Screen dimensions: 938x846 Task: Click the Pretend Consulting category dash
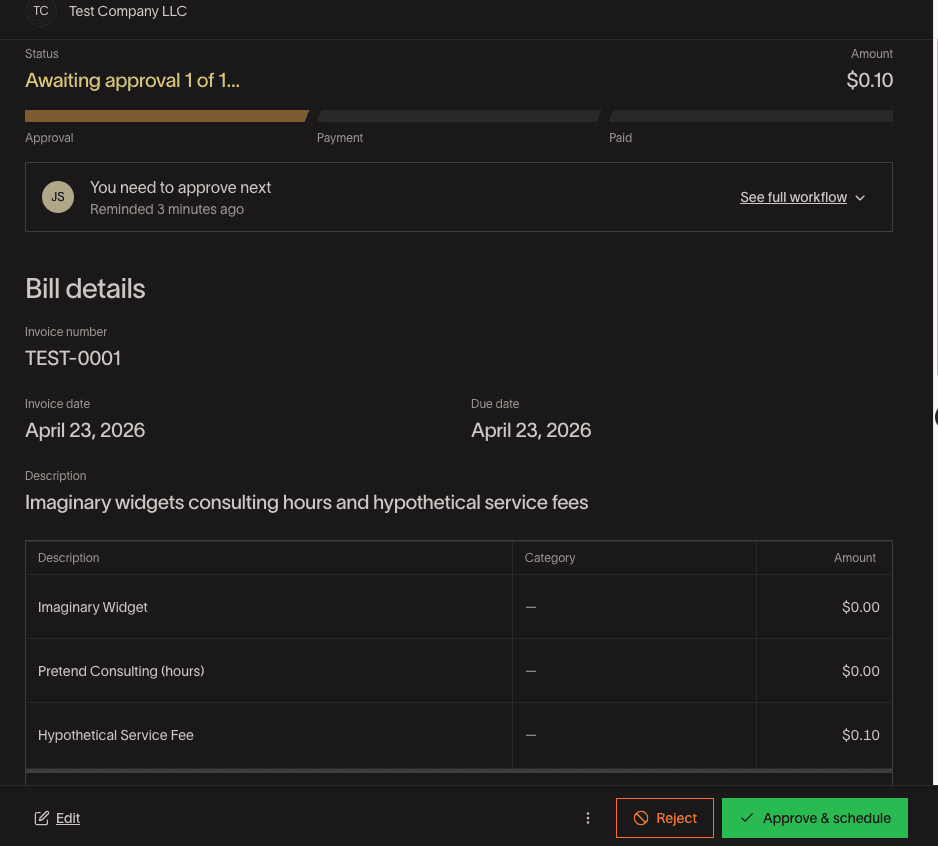(x=531, y=671)
